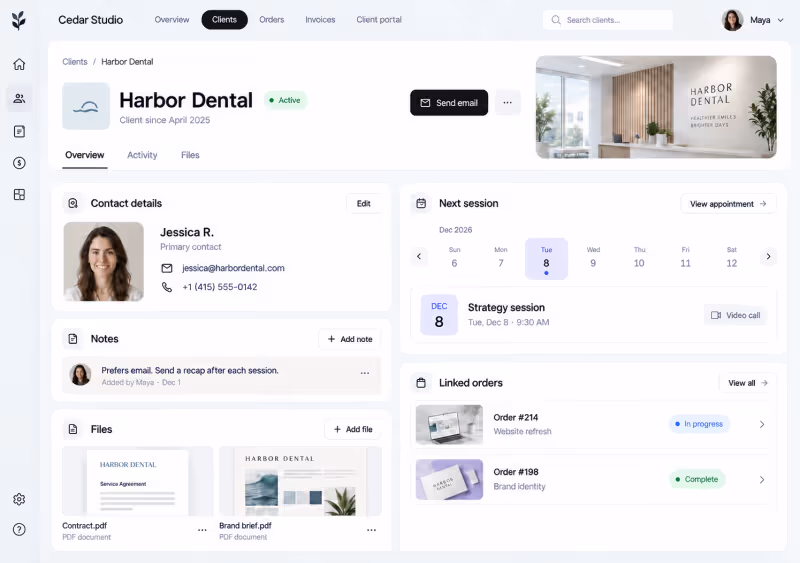
Task: Click the Next session calendar icon
Action: pyautogui.click(x=421, y=203)
